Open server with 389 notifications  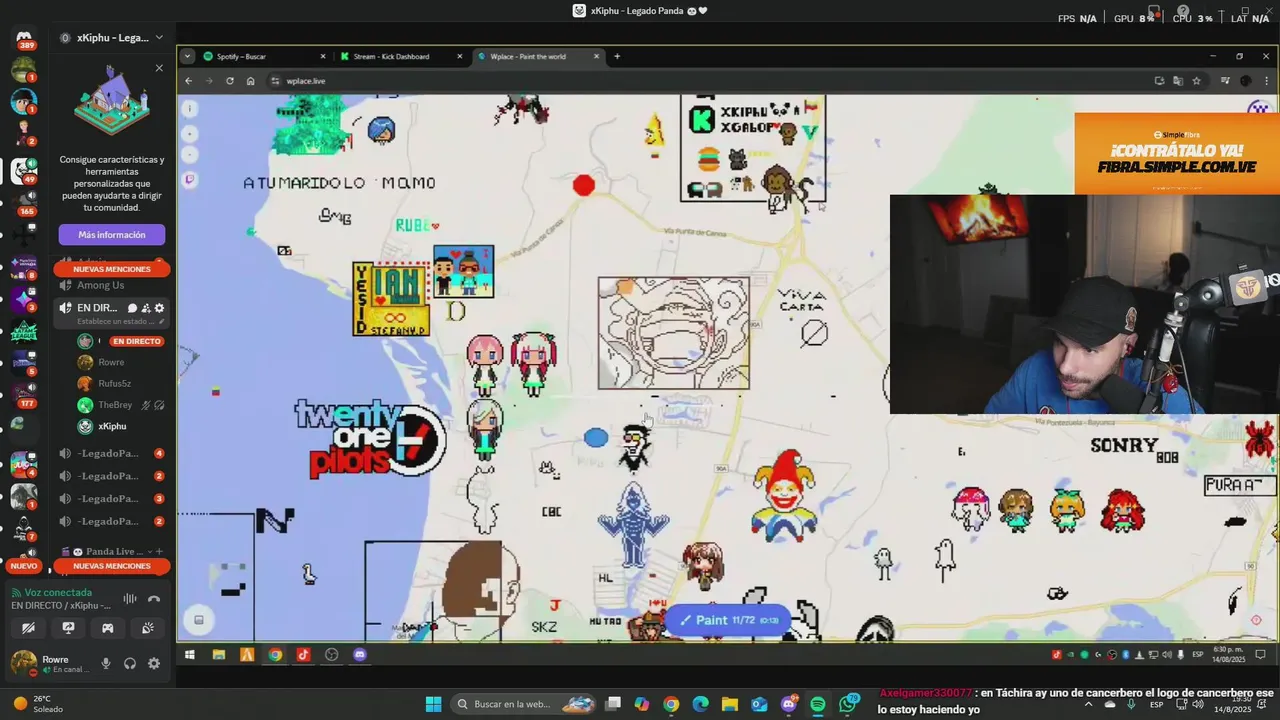tap(24, 39)
